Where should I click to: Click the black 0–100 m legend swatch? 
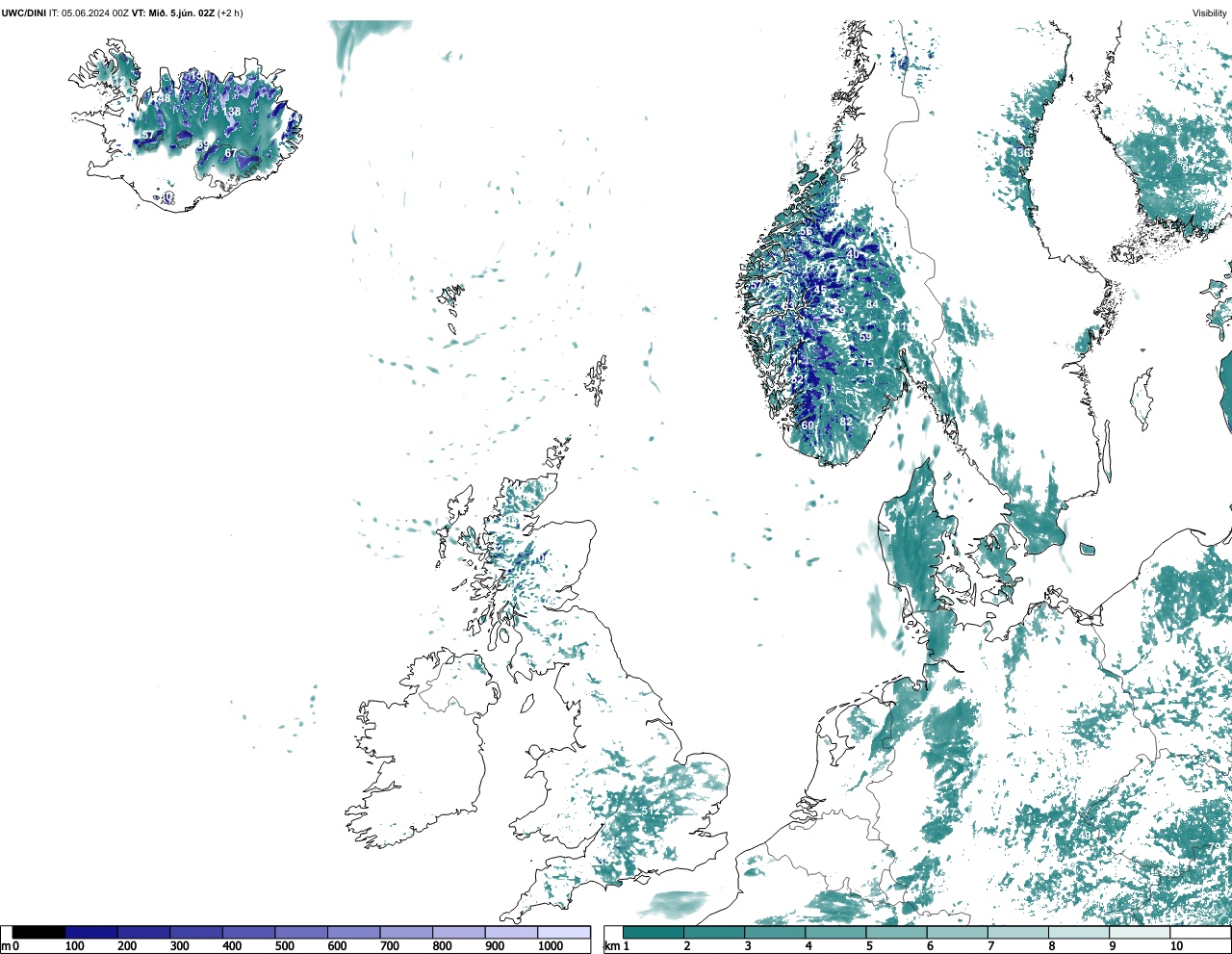38,933
